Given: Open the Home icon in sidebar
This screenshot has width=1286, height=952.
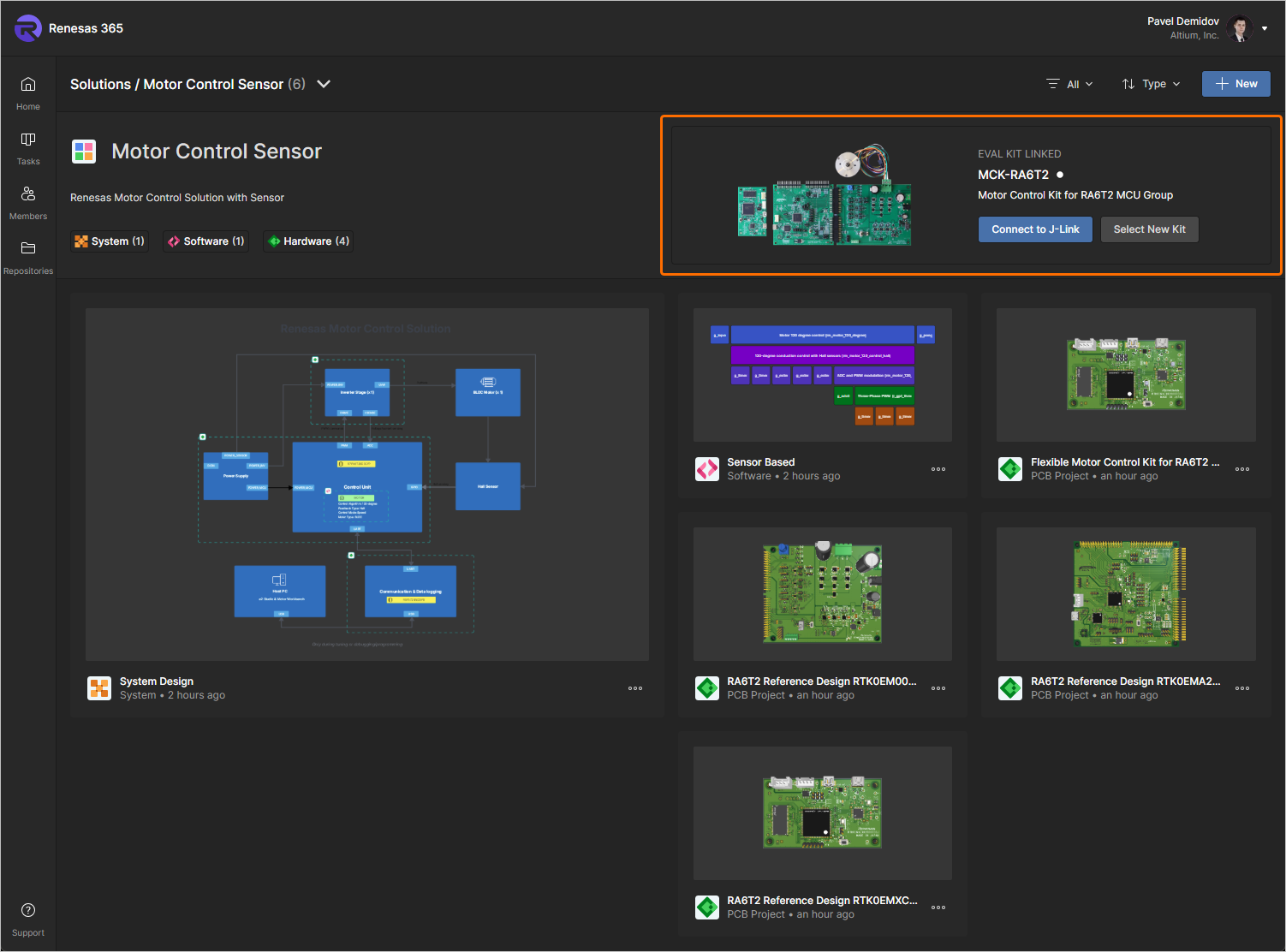Looking at the screenshot, I should tap(28, 85).
